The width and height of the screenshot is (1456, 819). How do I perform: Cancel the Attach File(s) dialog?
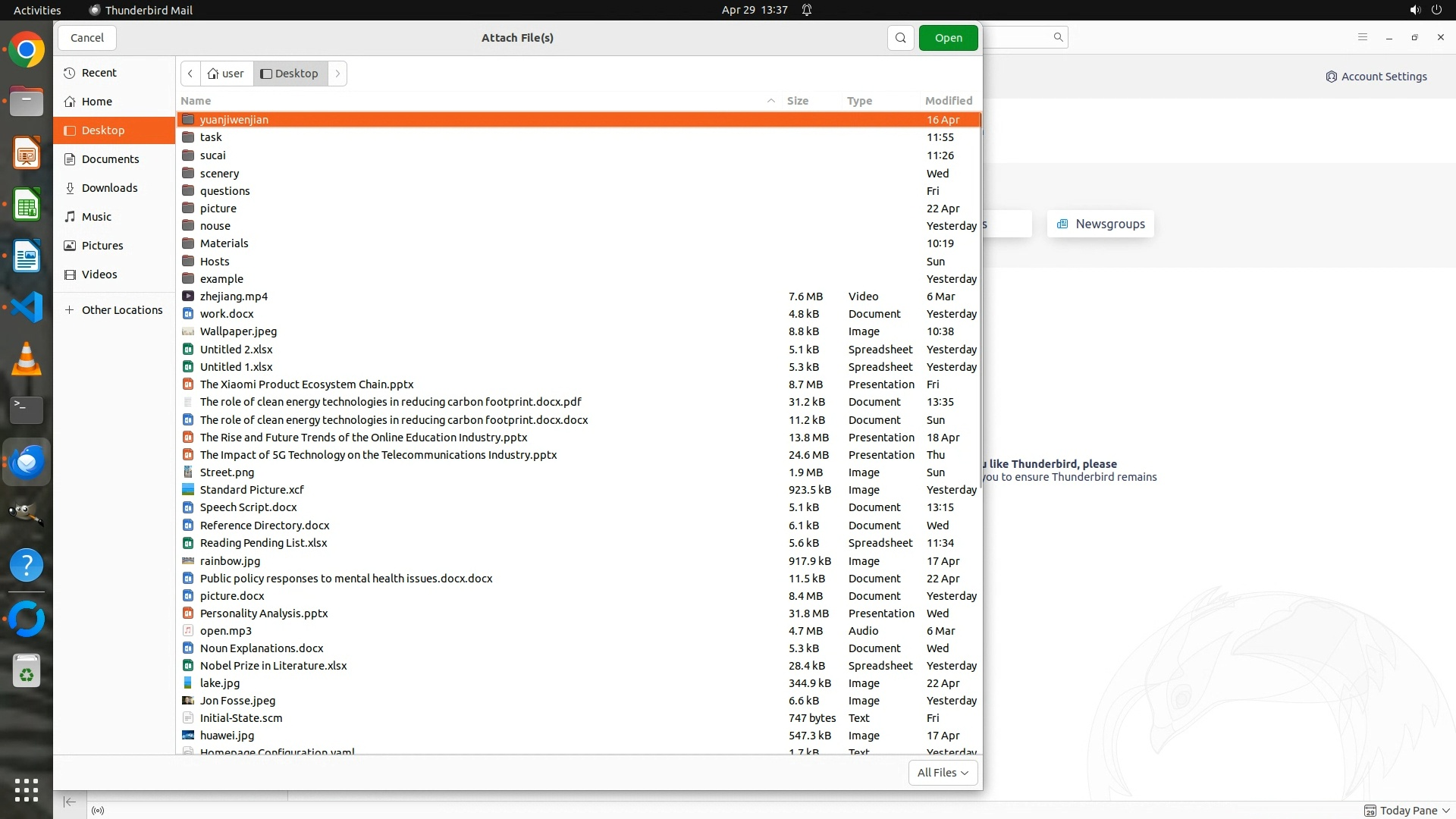pyautogui.click(x=87, y=38)
